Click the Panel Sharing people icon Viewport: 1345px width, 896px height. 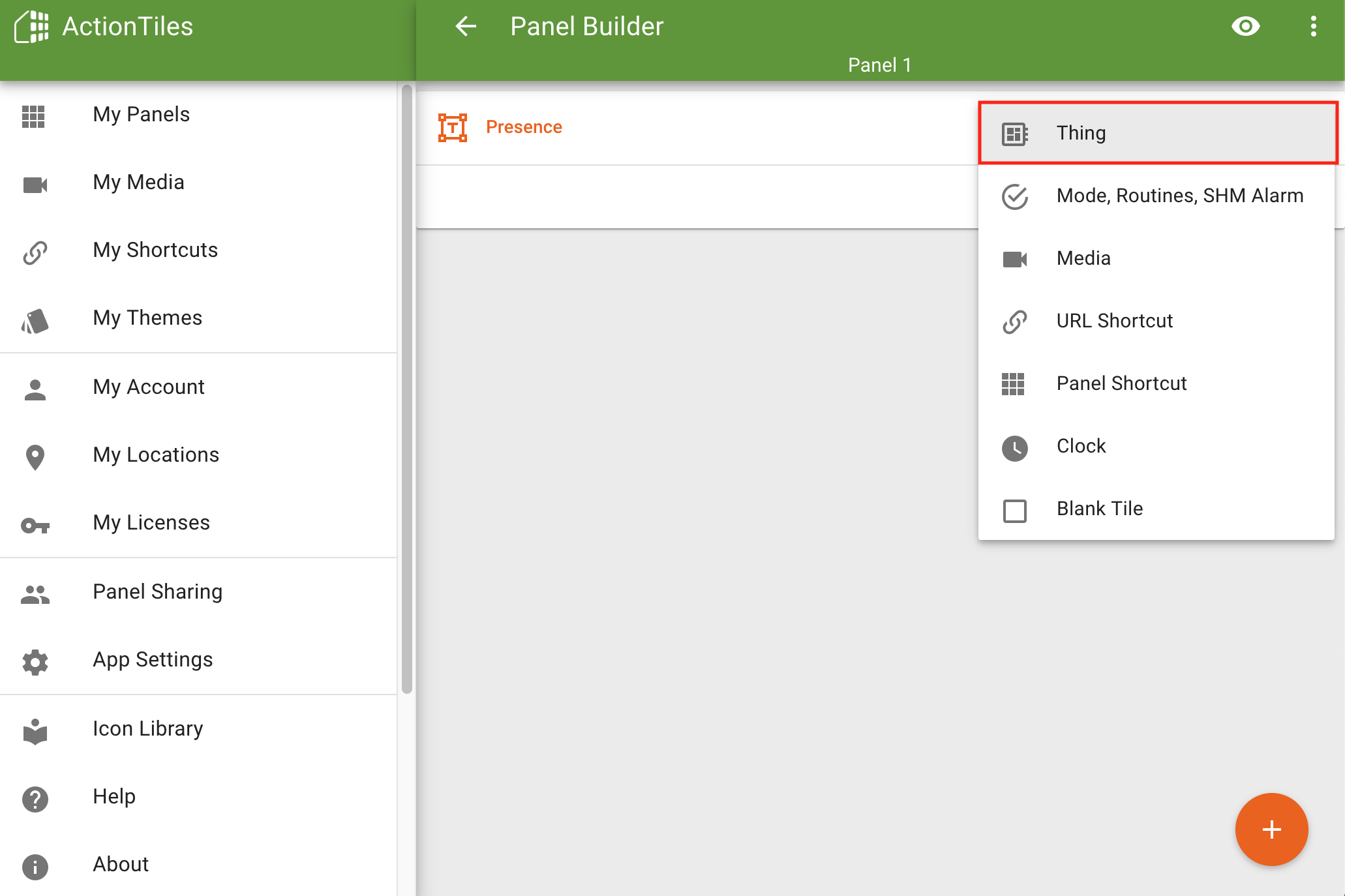(35, 594)
